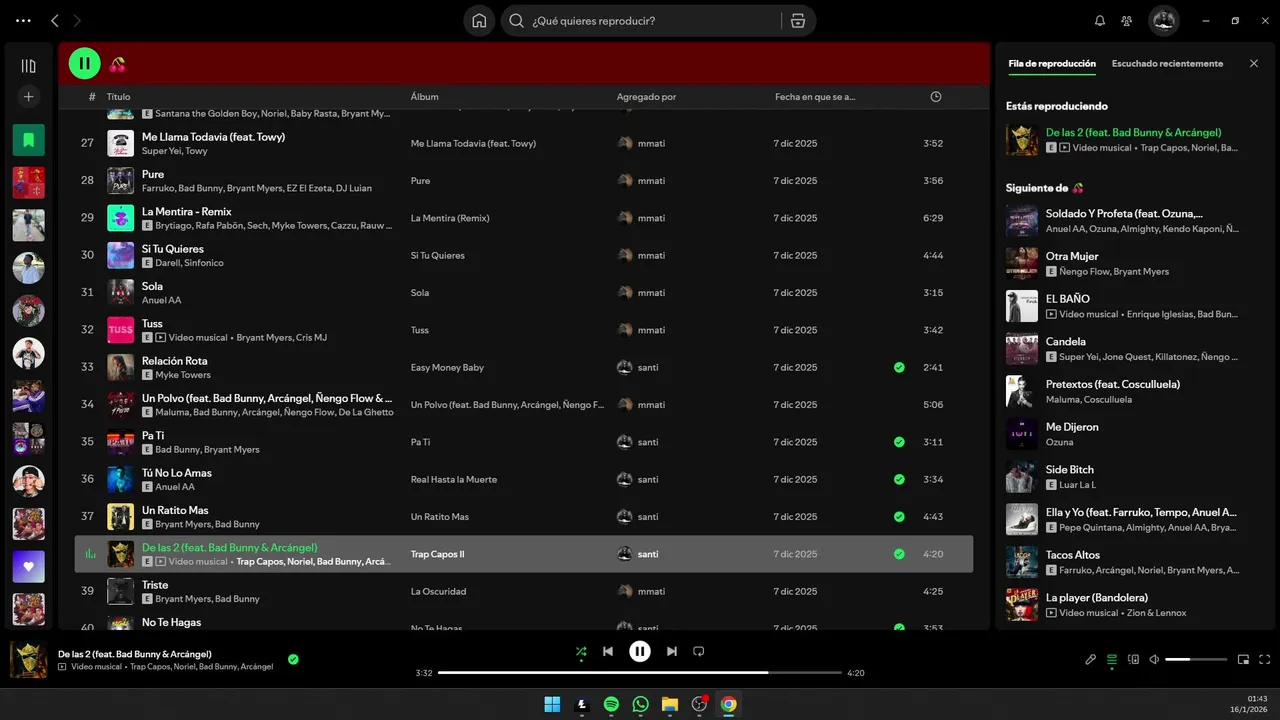
Task: Mute with the speaker volume icon
Action: [1154, 660]
